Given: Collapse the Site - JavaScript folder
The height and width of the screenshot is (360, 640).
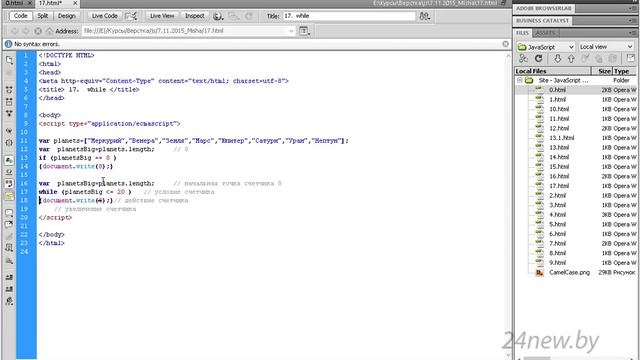Looking at the screenshot, I should (x=520, y=80).
